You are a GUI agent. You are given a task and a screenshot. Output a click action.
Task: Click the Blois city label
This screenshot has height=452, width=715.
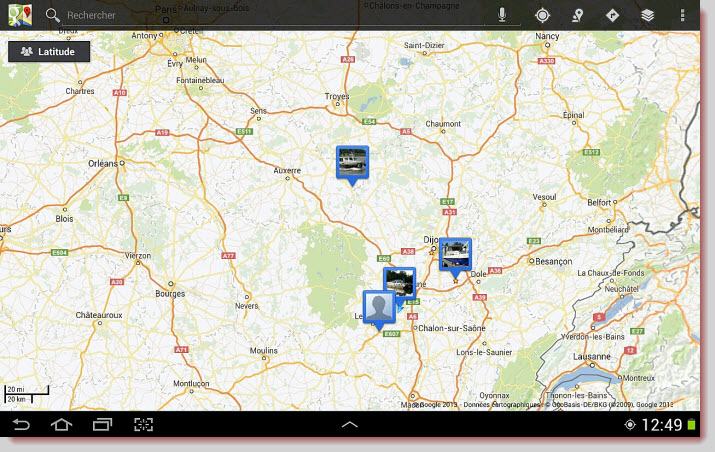(x=64, y=218)
